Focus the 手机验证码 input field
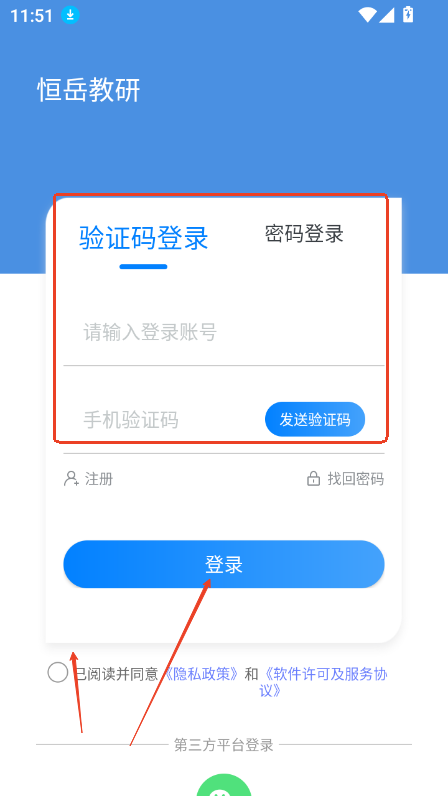This screenshot has width=448, height=796. coord(164,420)
